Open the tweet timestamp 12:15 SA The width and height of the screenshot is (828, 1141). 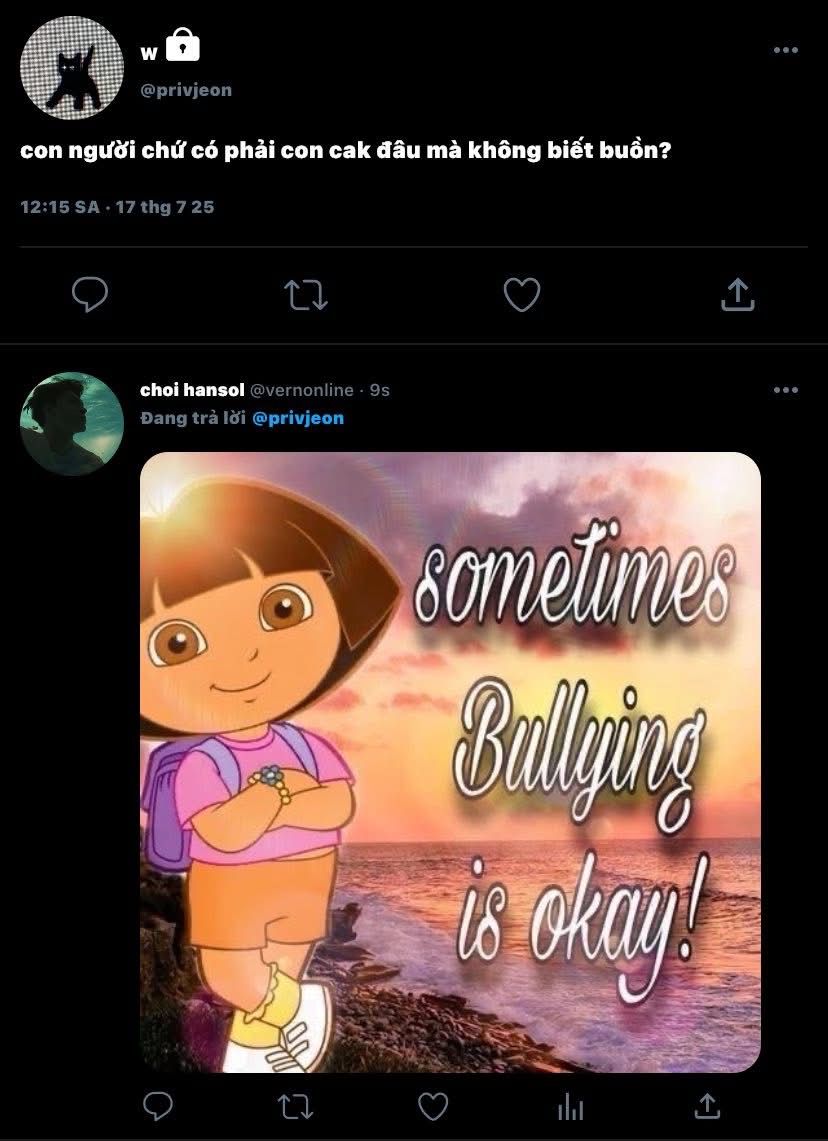coord(60,208)
